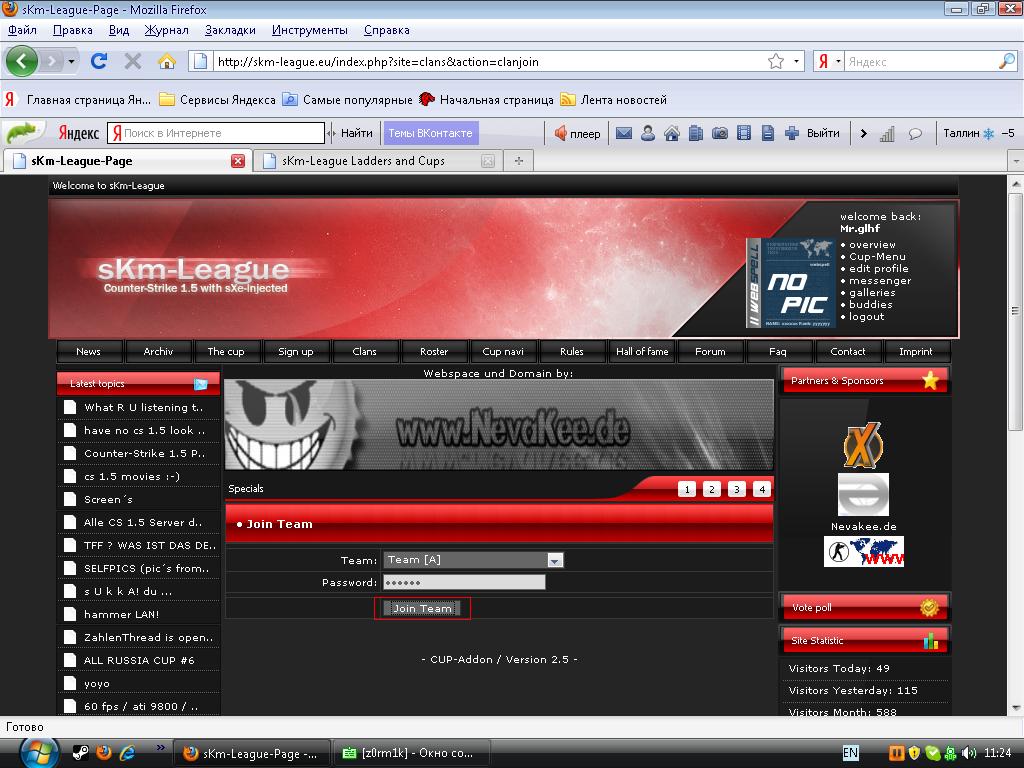The image size is (1024, 768).
Task: Click the blue plus icon beside Выйти
Action: coord(792,133)
